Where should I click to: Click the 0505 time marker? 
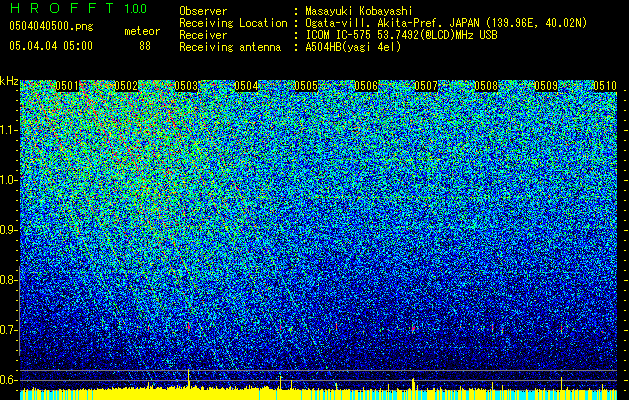306,86
